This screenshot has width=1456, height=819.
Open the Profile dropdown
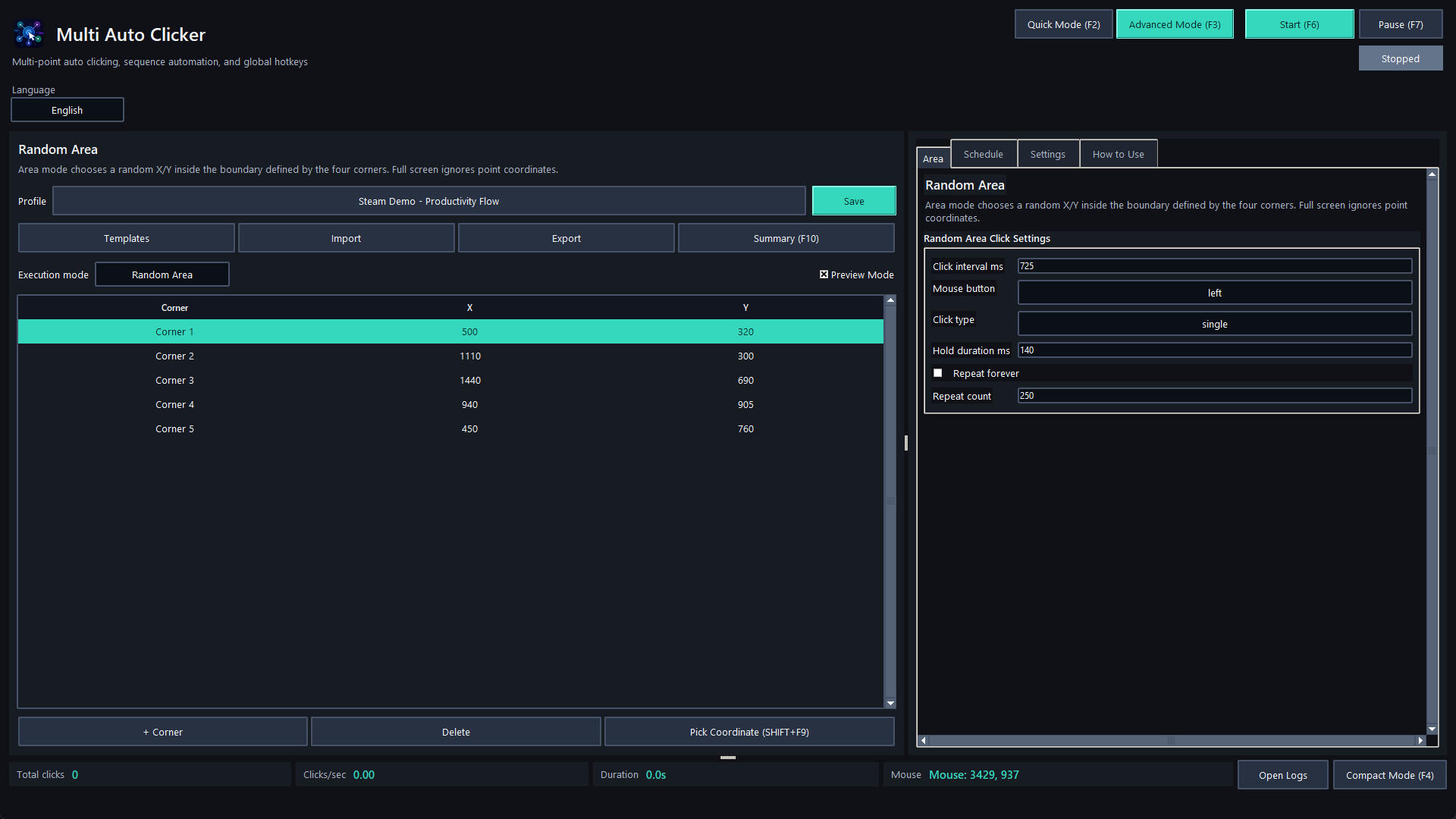pyautogui.click(x=428, y=201)
